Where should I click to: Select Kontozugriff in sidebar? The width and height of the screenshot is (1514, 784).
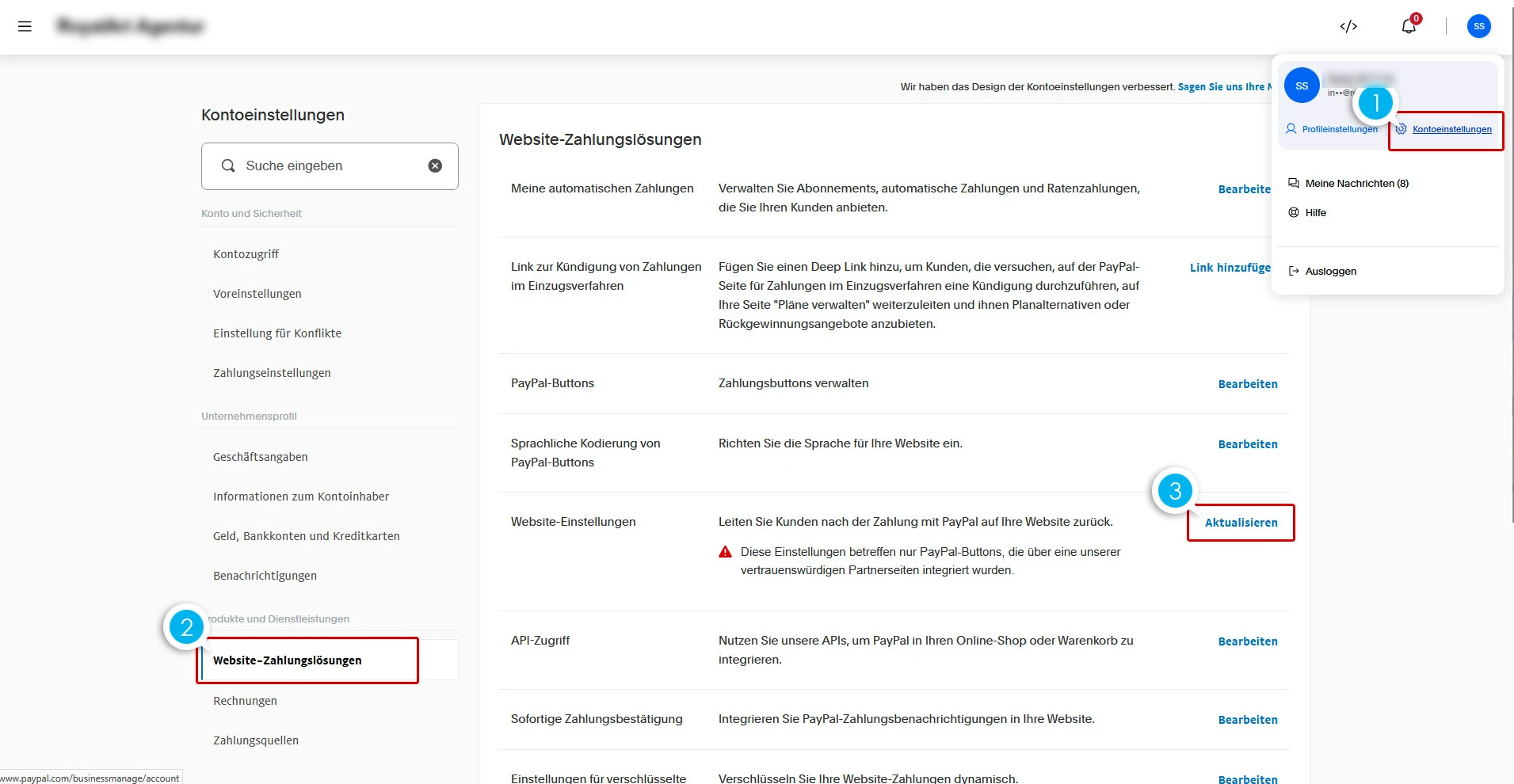click(x=246, y=254)
